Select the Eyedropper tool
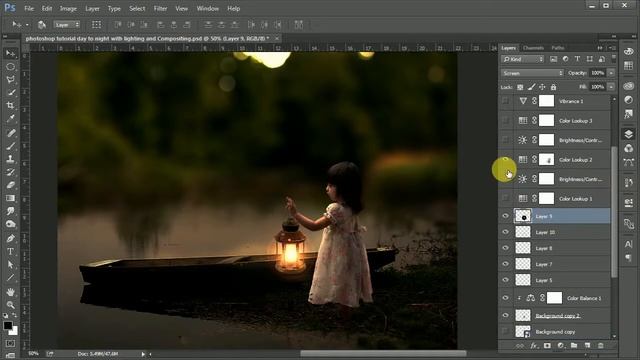The image size is (640, 360). 11,118
